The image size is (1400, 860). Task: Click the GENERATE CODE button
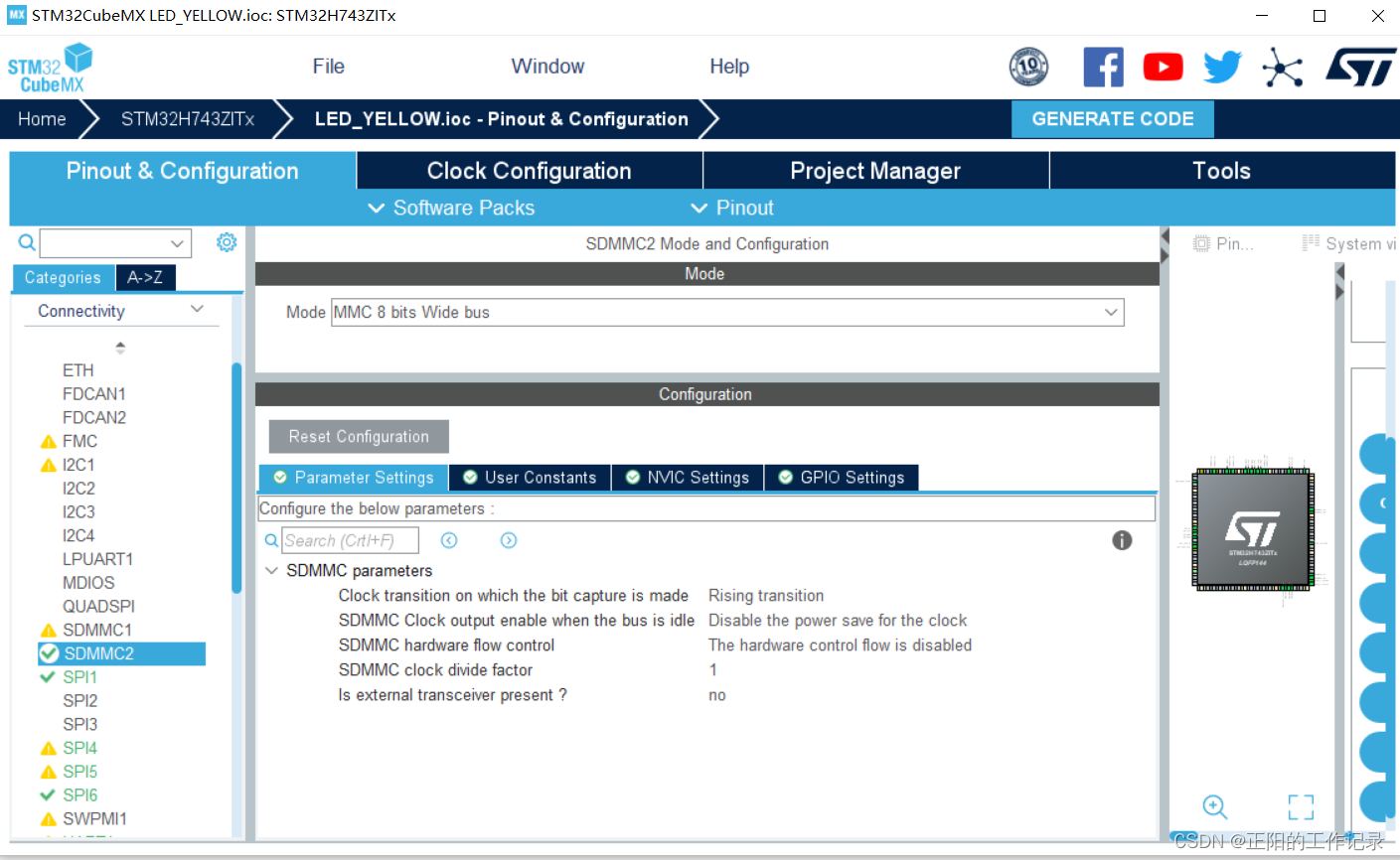tap(1113, 119)
